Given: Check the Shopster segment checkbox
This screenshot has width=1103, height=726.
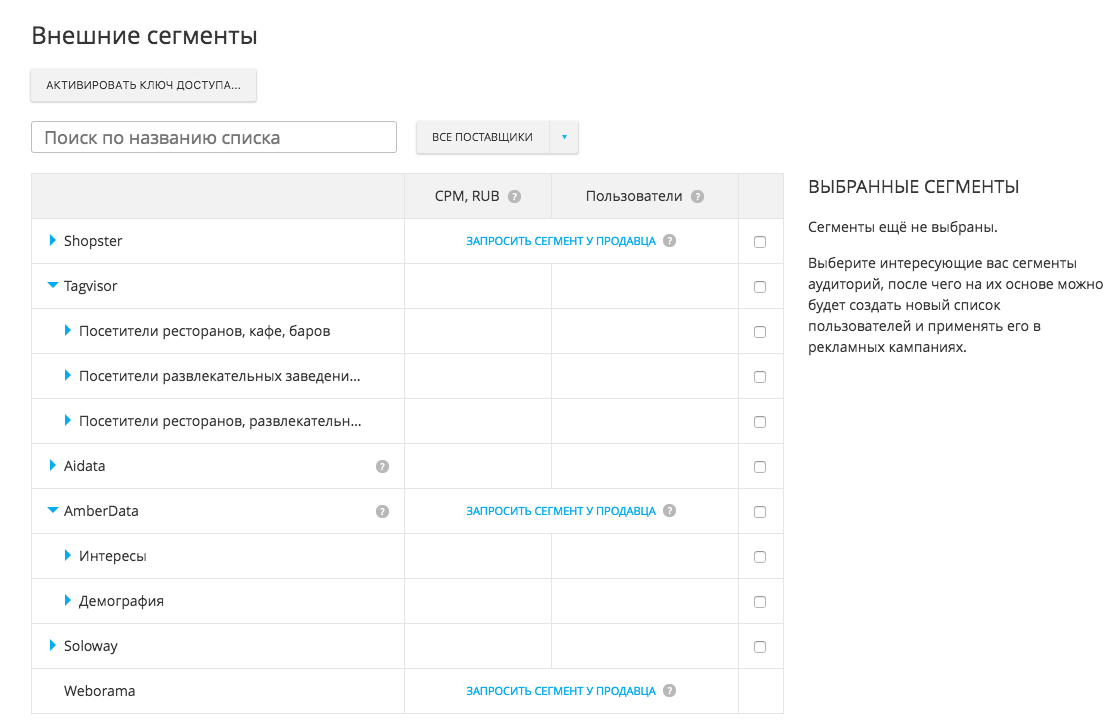Looking at the screenshot, I should coord(760,241).
